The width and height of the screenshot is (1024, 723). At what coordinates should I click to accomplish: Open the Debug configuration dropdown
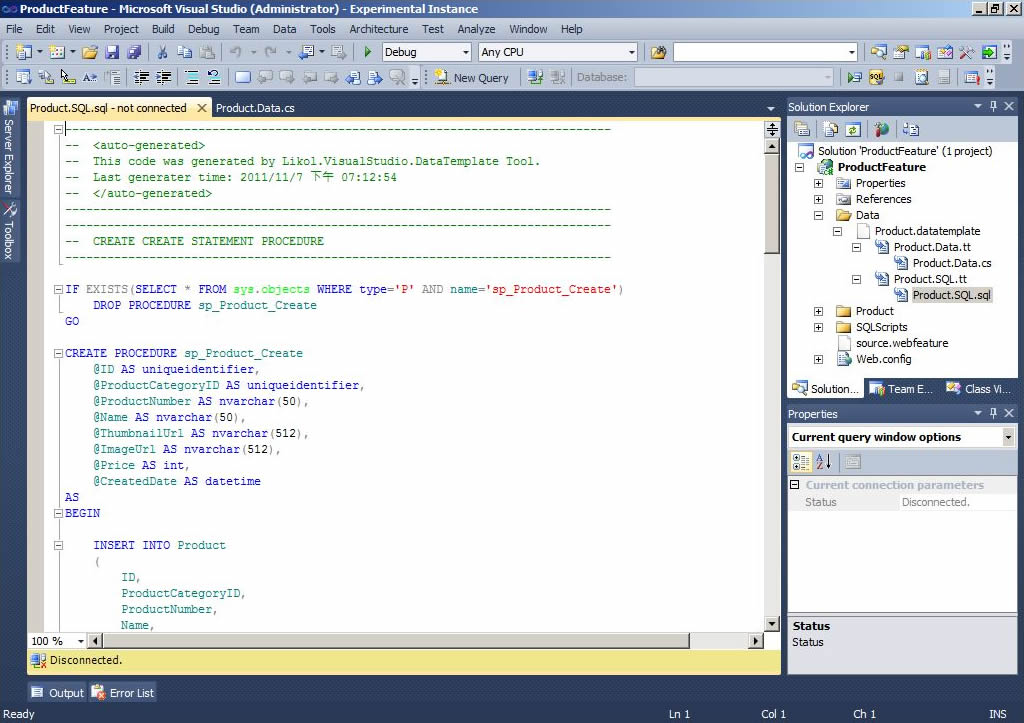[466, 52]
